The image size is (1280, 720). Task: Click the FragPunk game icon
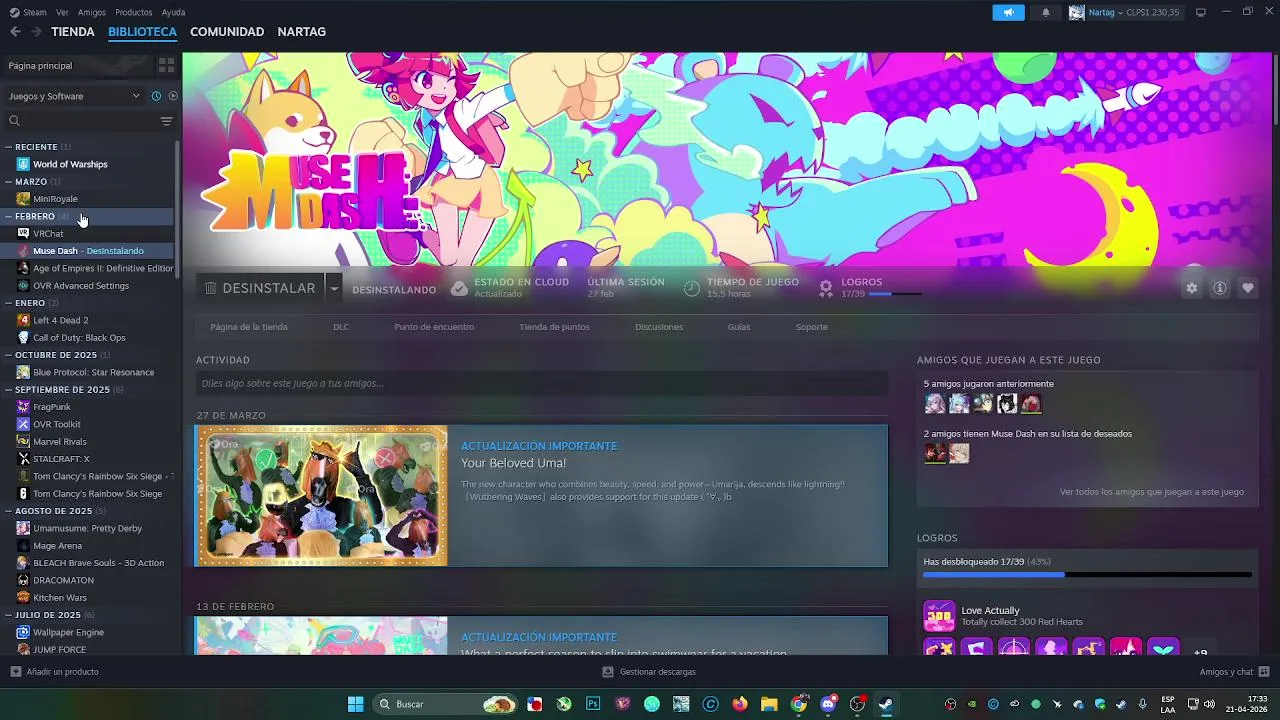pyautogui.click(x=23, y=407)
